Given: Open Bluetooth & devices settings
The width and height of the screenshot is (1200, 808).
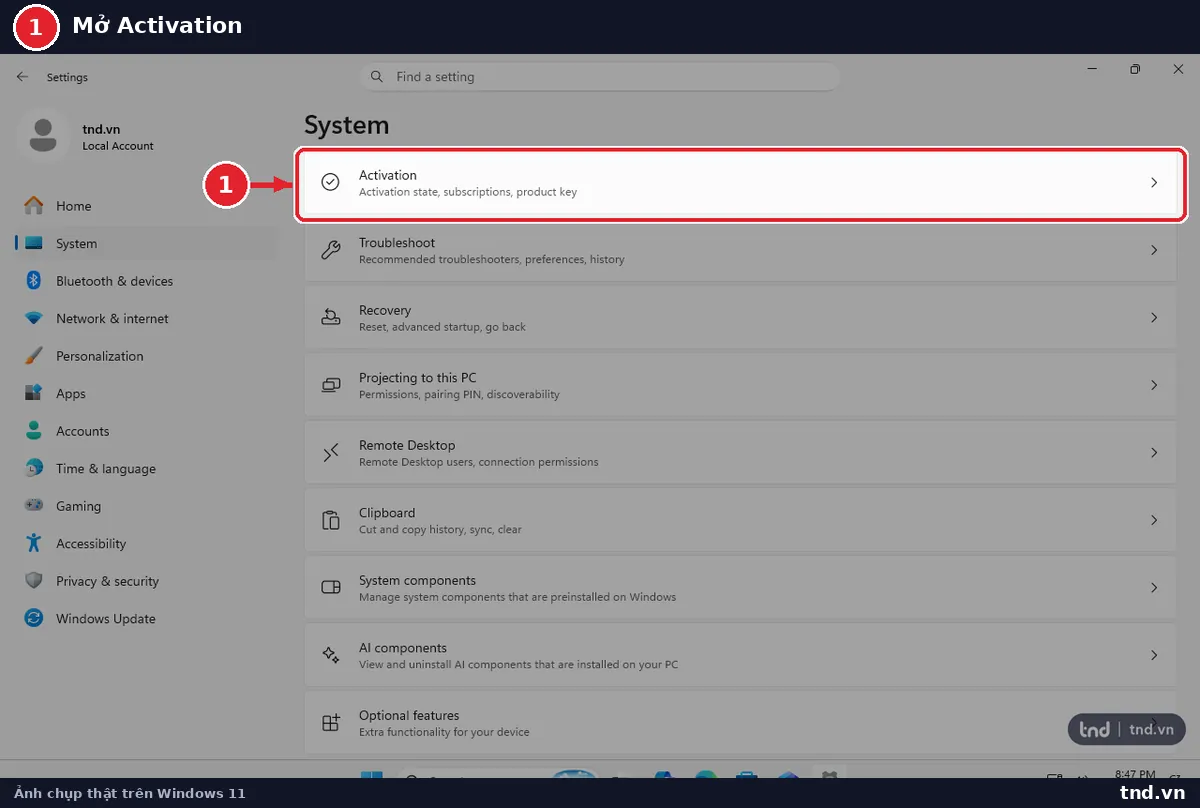Looking at the screenshot, I should pos(146,281).
